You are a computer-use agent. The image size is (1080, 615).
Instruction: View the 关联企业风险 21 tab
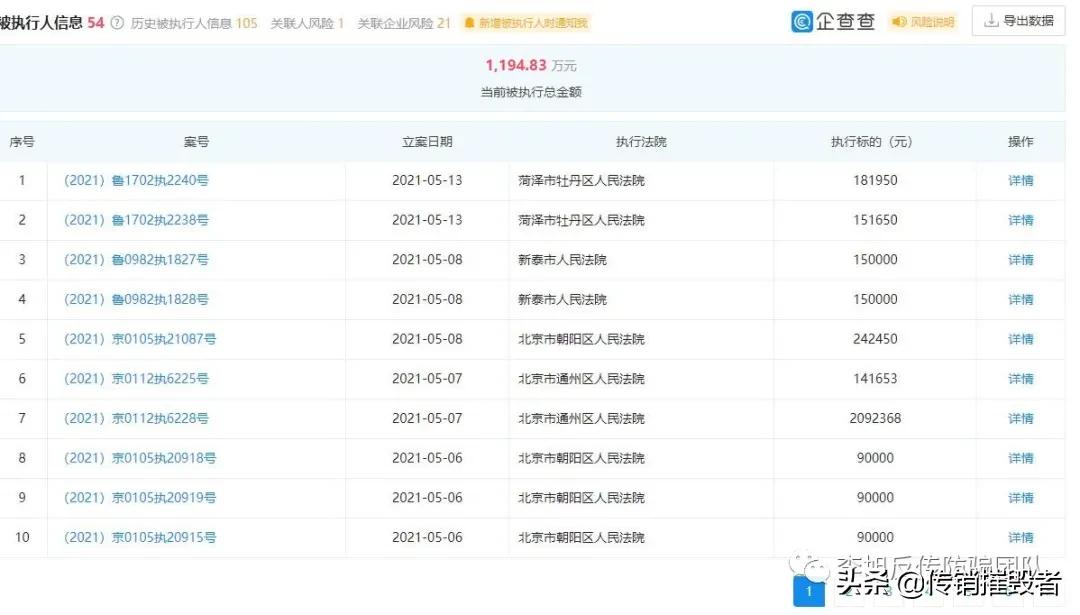click(x=399, y=21)
